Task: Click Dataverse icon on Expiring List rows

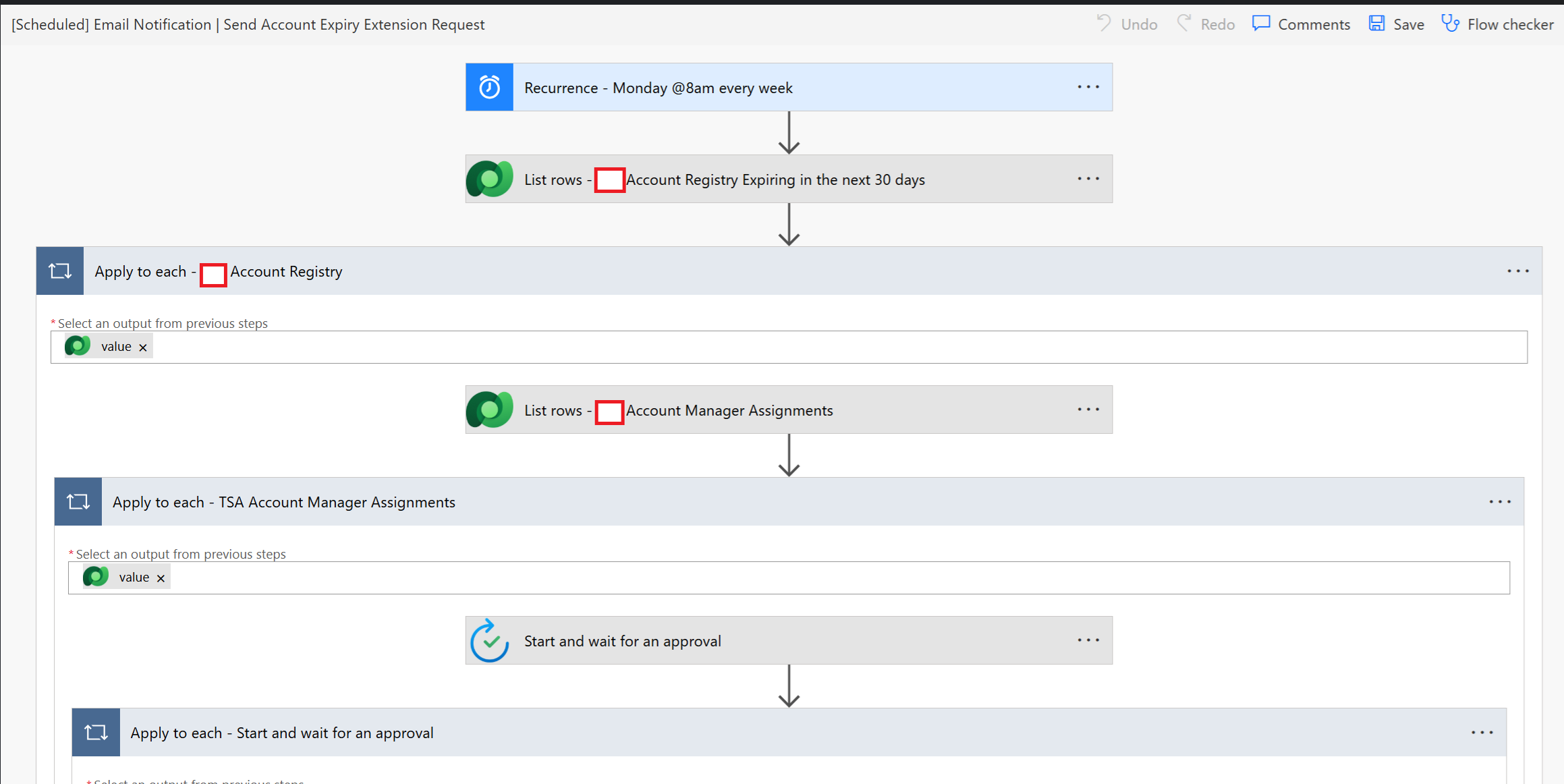Action: coord(489,179)
